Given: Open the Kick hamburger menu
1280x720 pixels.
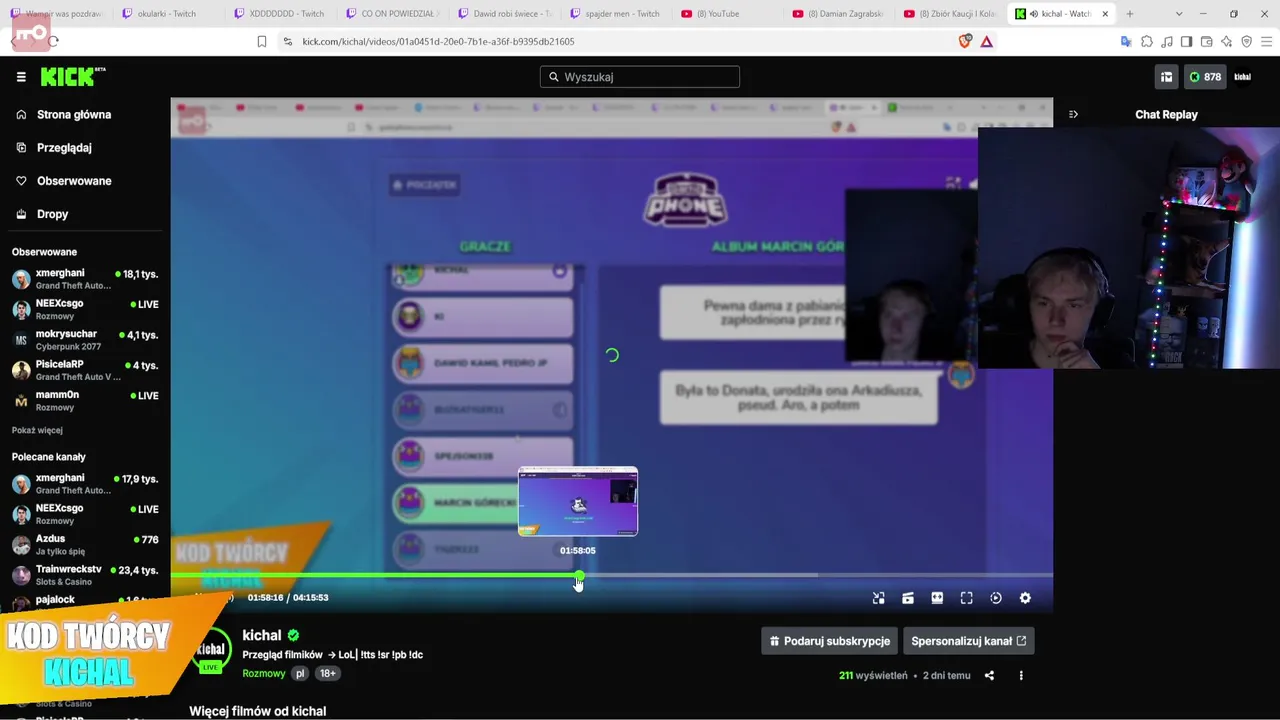Looking at the screenshot, I should (x=21, y=77).
